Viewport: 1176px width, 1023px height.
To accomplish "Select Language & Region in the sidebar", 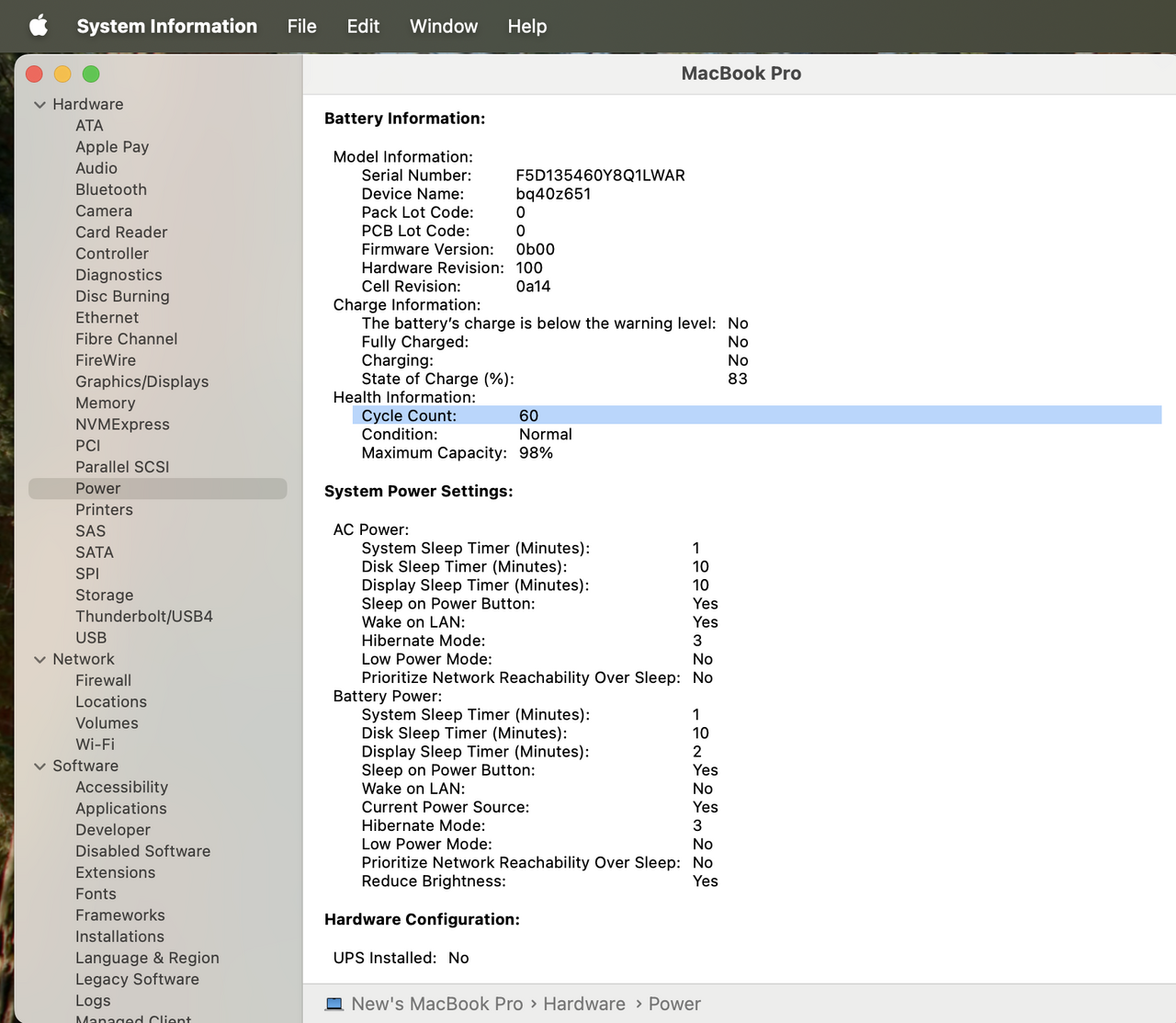I will click(147, 958).
